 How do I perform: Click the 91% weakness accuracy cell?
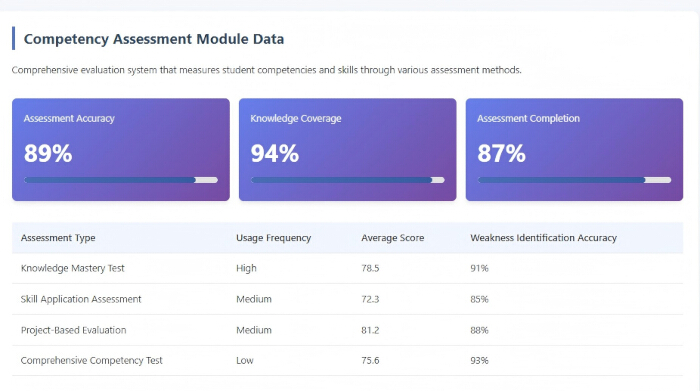tap(479, 268)
